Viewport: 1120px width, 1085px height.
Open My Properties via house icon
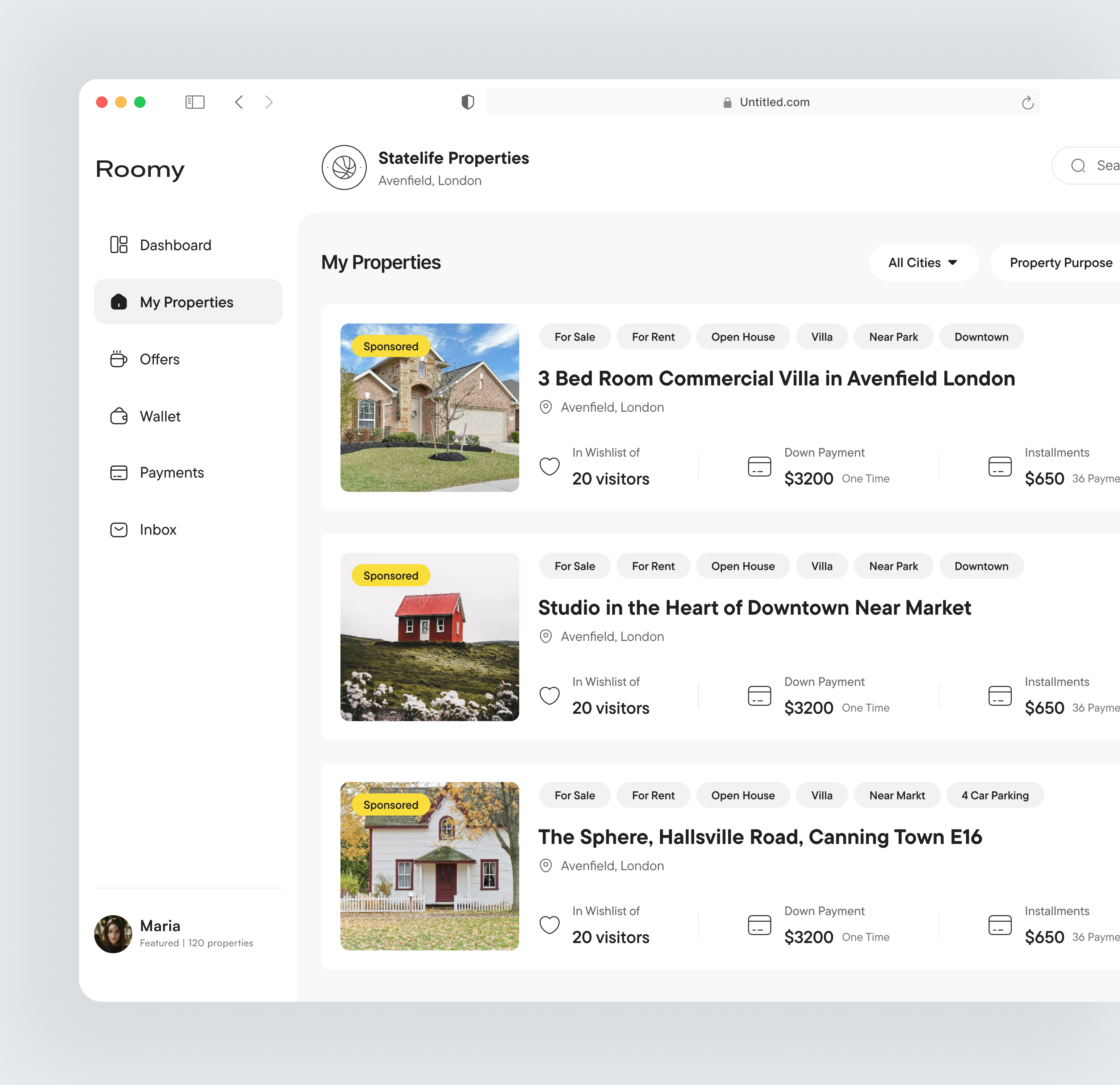coord(118,302)
